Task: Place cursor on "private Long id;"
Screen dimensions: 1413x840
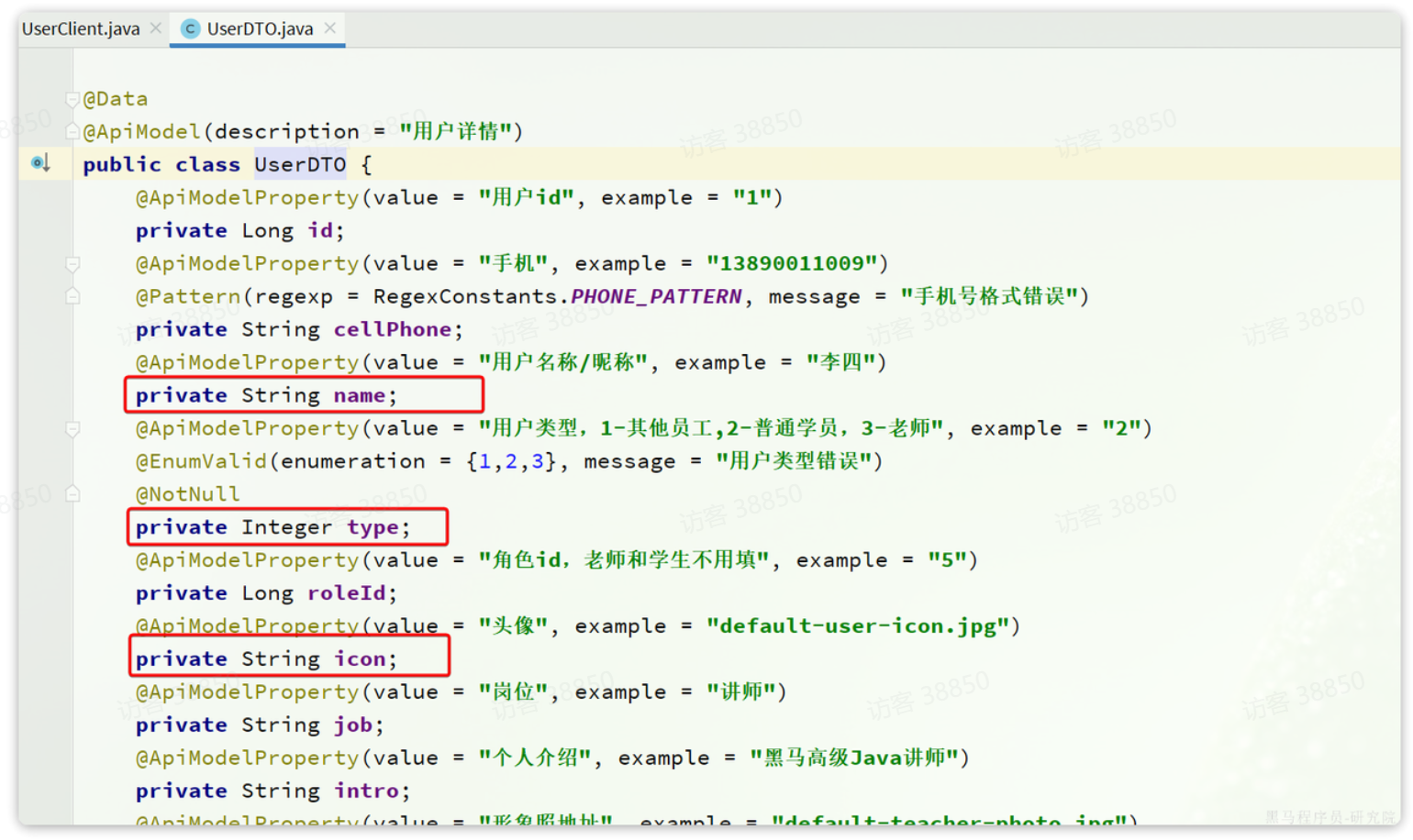Action: pyautogui.click(x=239, y=231)
